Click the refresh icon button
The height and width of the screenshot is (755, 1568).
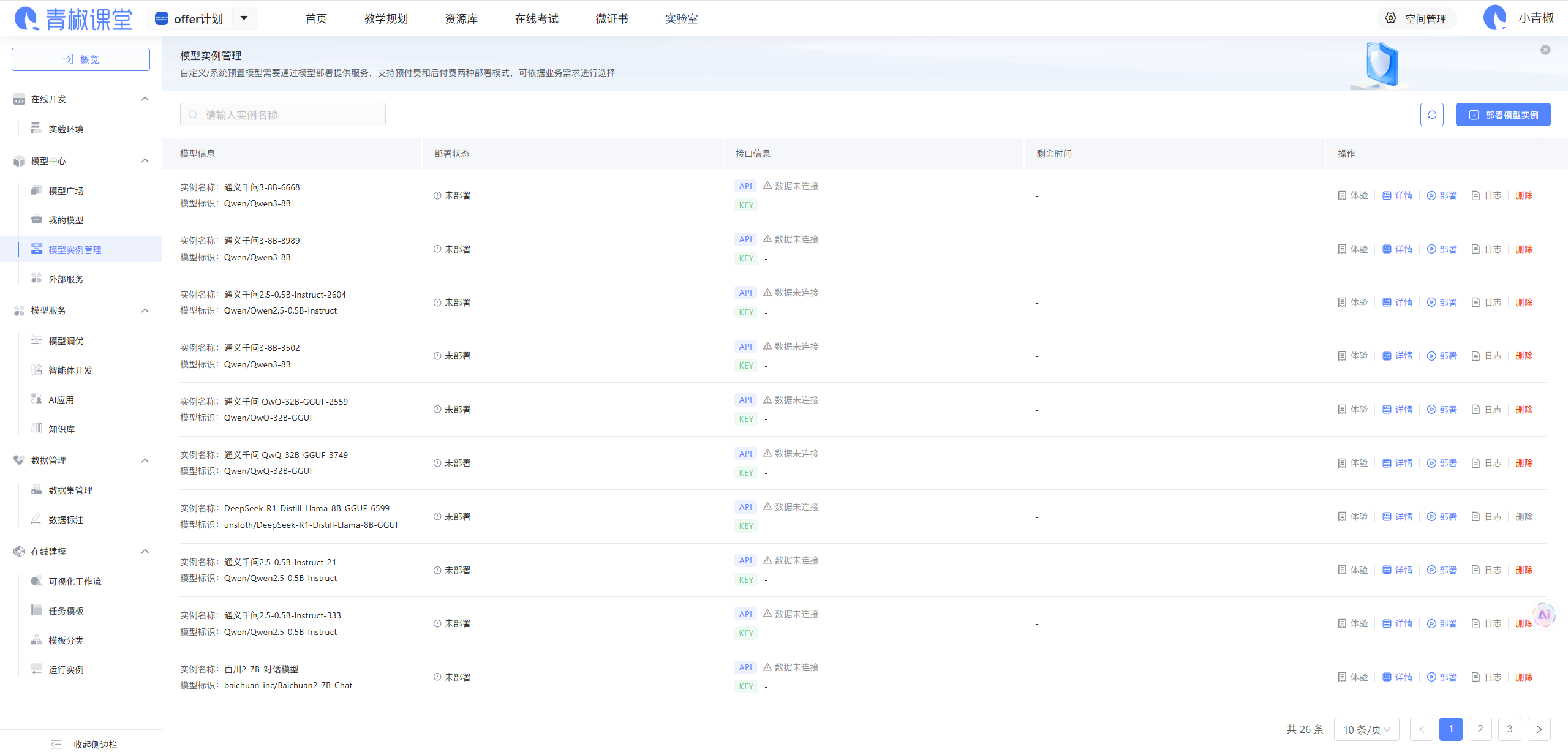click(1431, 115)
